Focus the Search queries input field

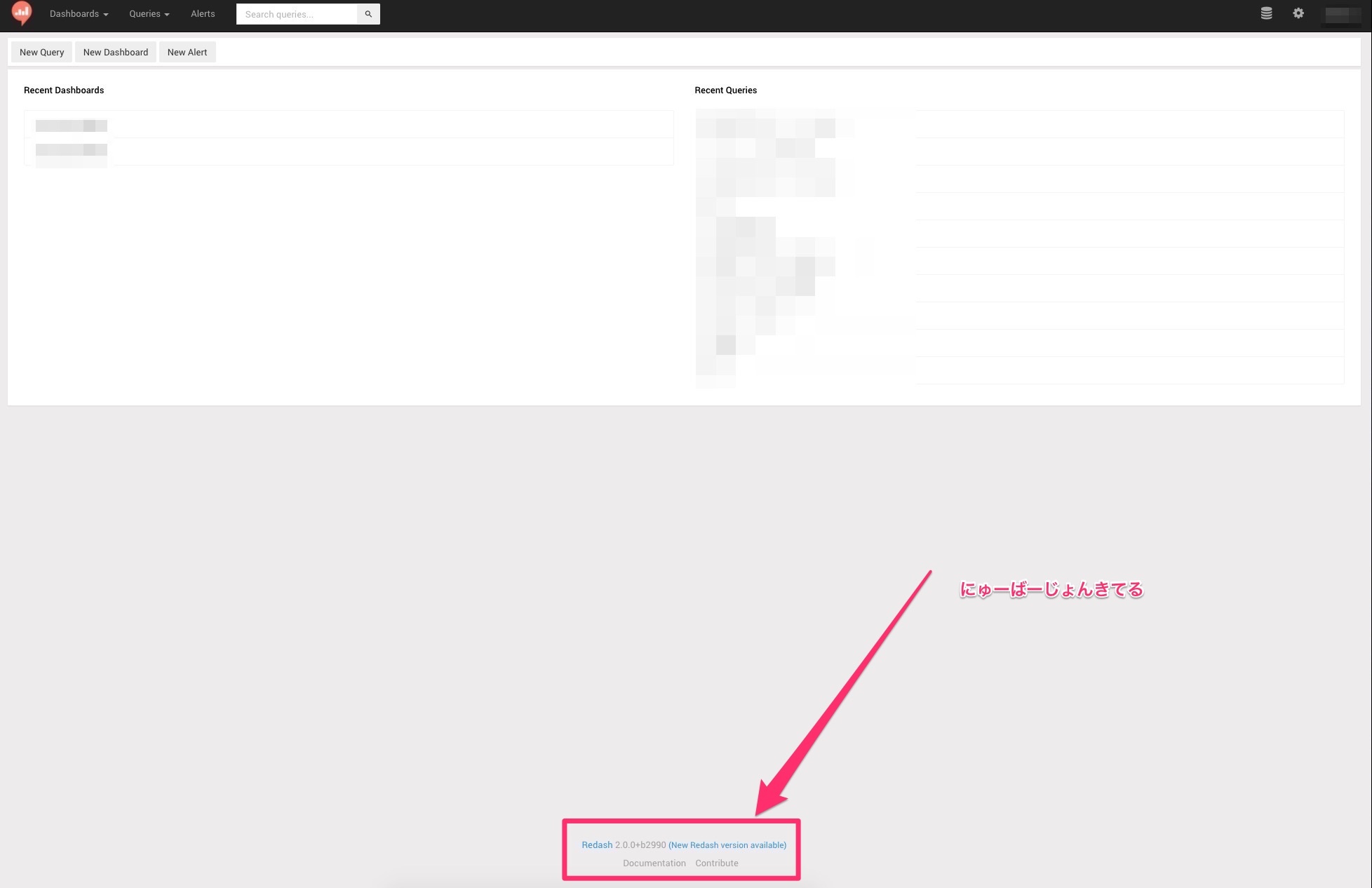(x=297, y=14)
